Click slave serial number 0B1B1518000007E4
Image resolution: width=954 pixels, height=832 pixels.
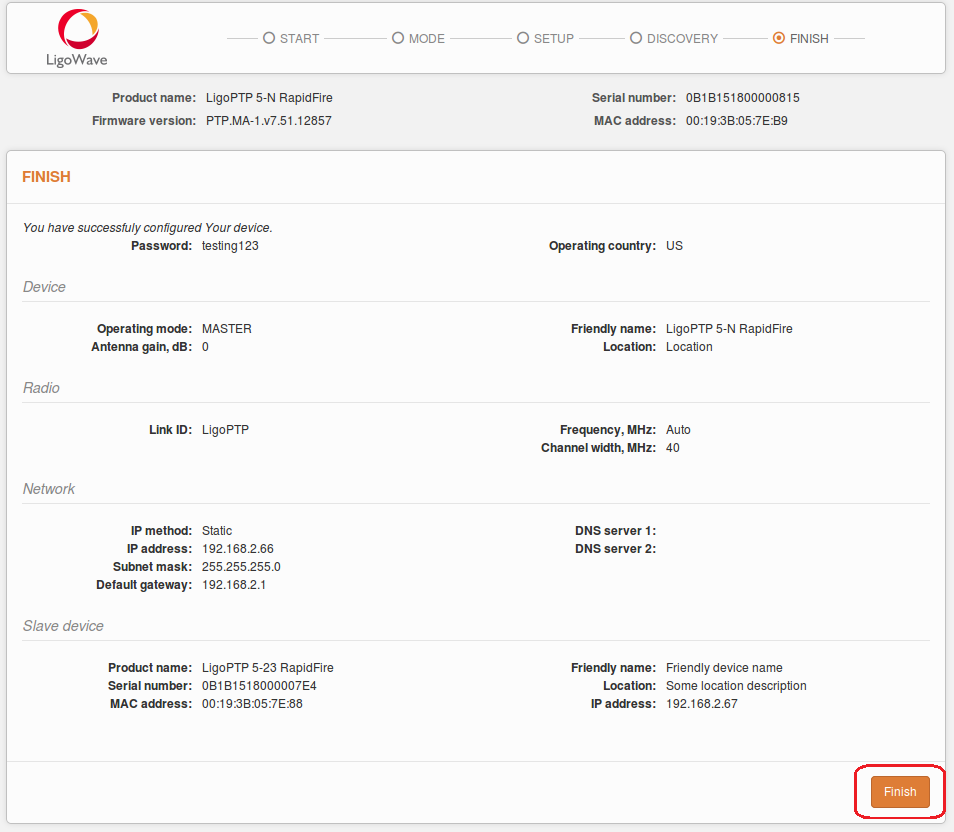pyautogui.click(x=259, y=685)
